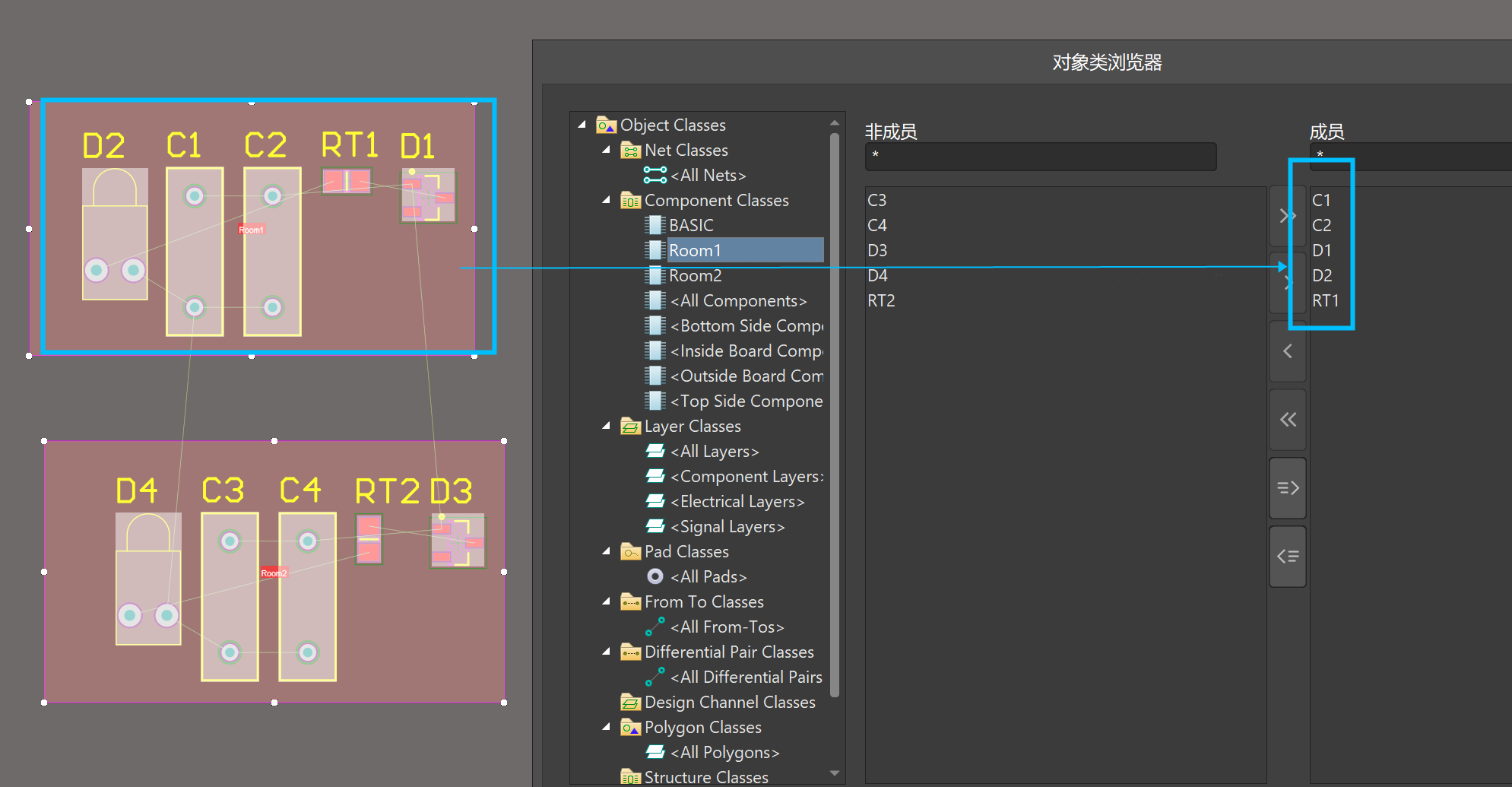Viewport: 1512px width, 787px height.
Task: Click the All Nets net icon
Action: pos(655,176)
